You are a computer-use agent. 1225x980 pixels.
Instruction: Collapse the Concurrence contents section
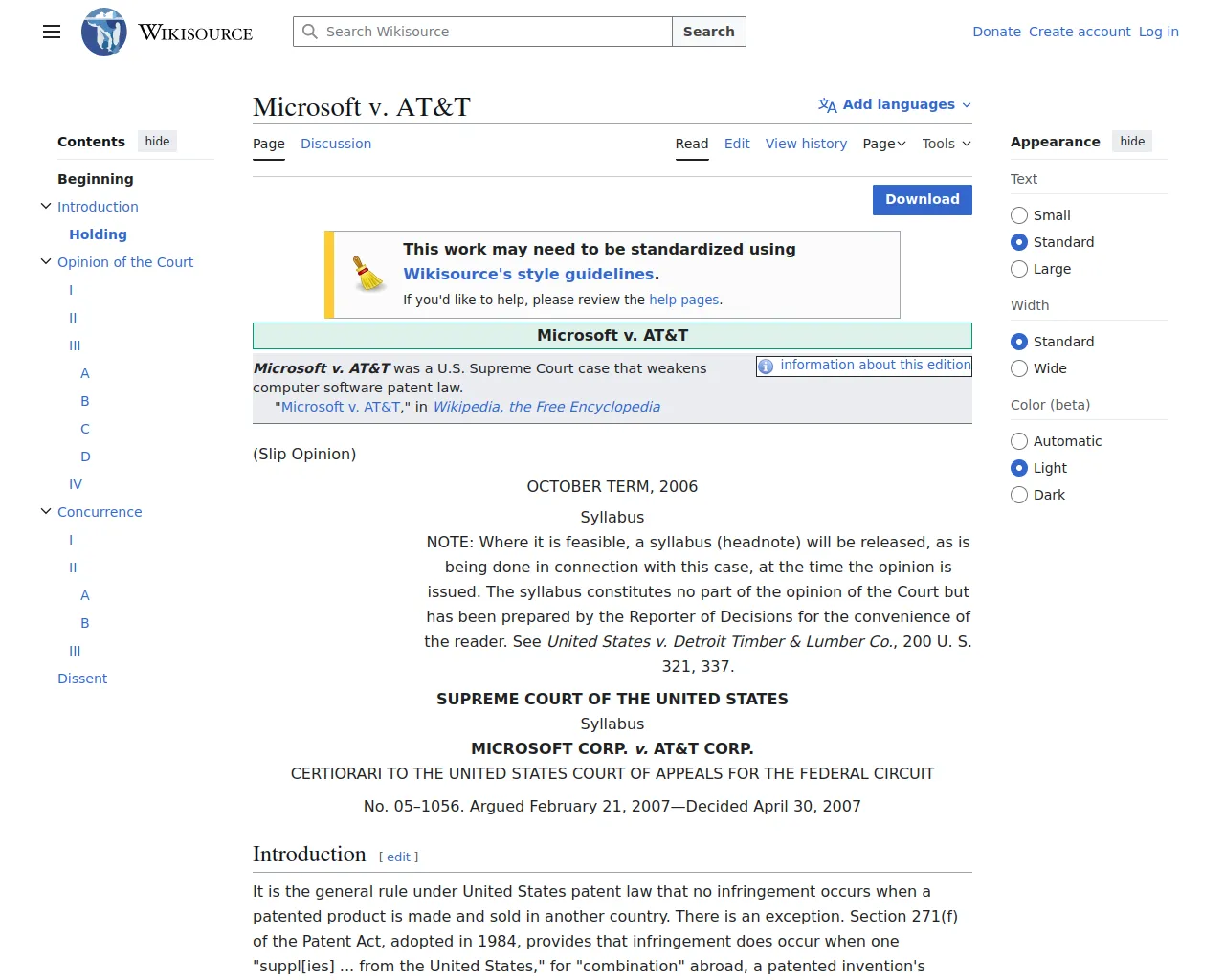coord(46,512)
